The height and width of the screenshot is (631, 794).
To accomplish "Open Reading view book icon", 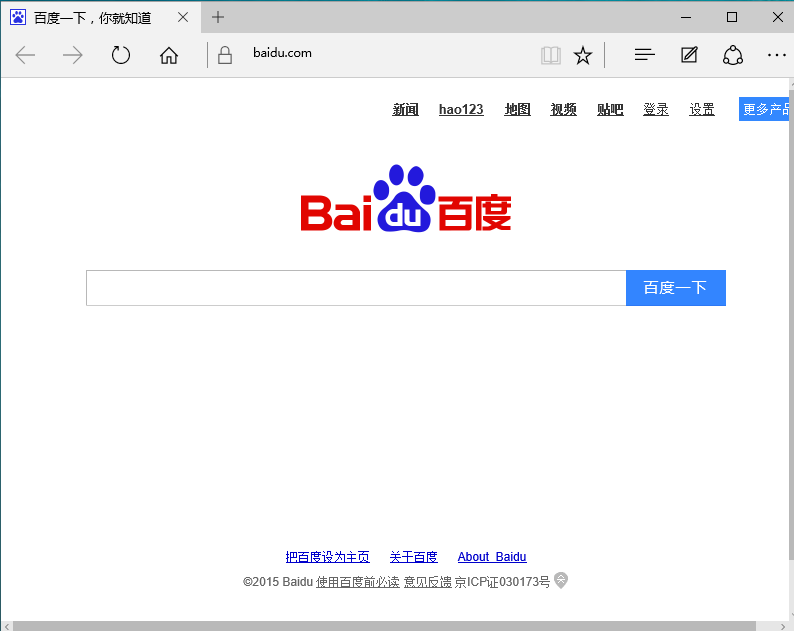I will click(x=550, y=55).
